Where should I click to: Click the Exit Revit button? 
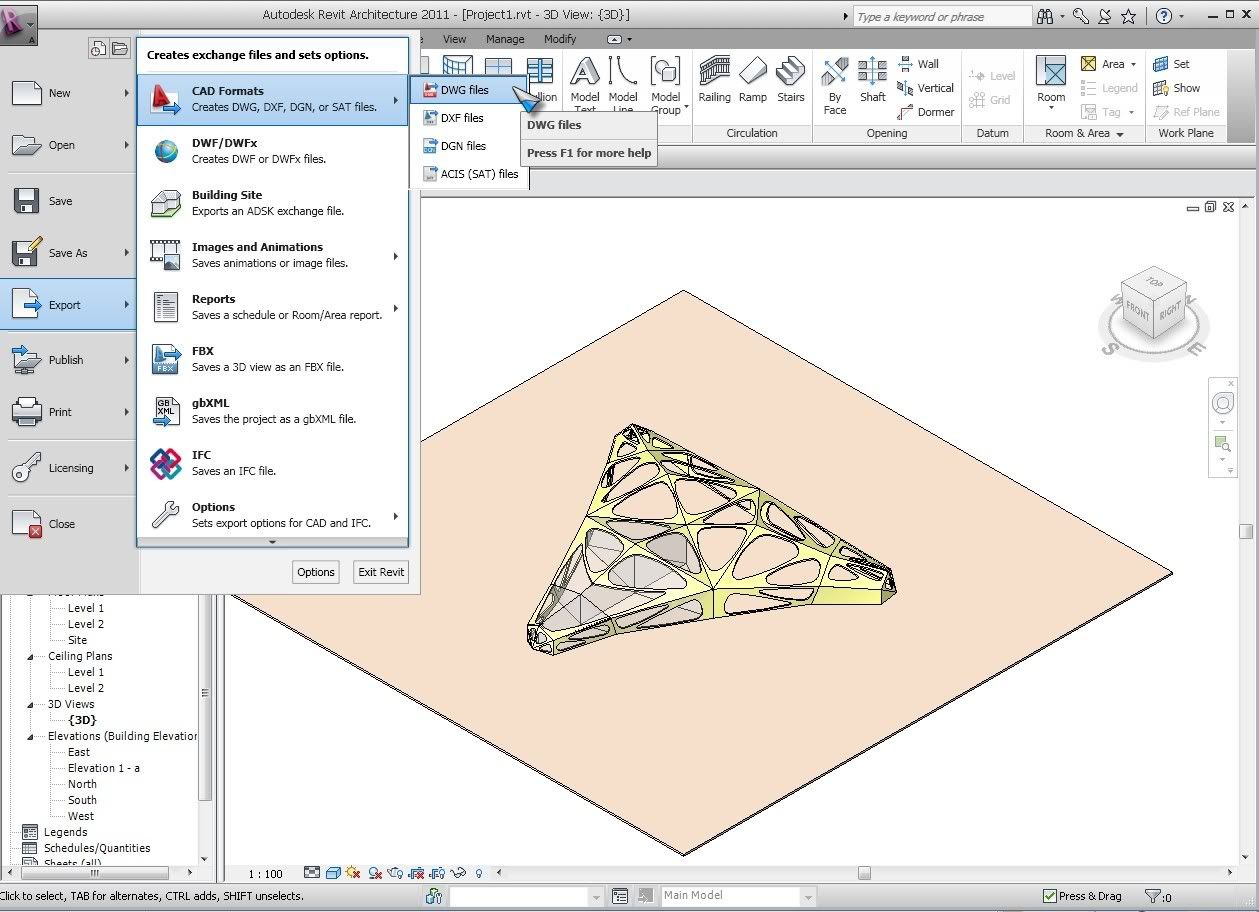click(x=381, y=572)
